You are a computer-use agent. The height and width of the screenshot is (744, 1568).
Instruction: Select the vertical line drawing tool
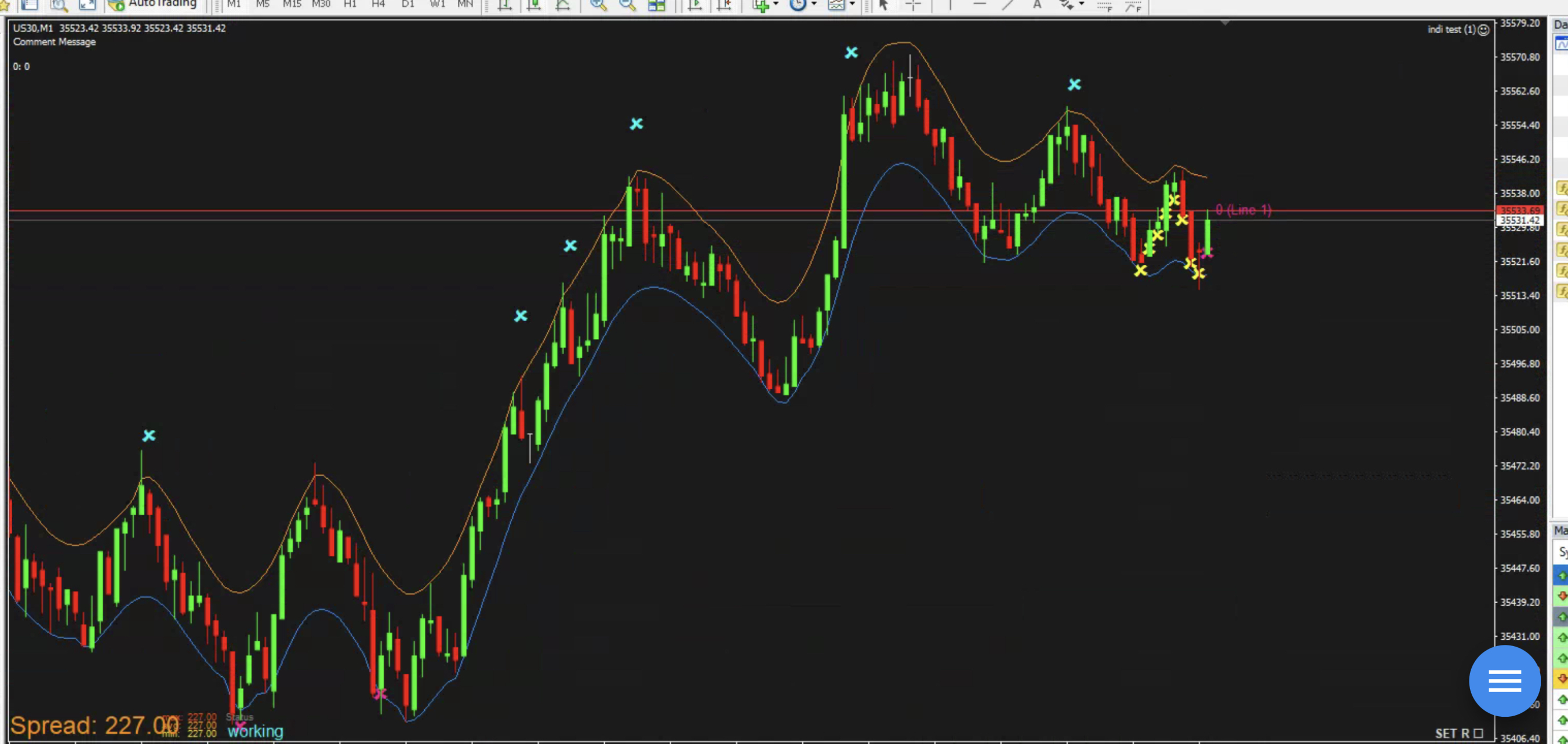click(x=950, y=5)
